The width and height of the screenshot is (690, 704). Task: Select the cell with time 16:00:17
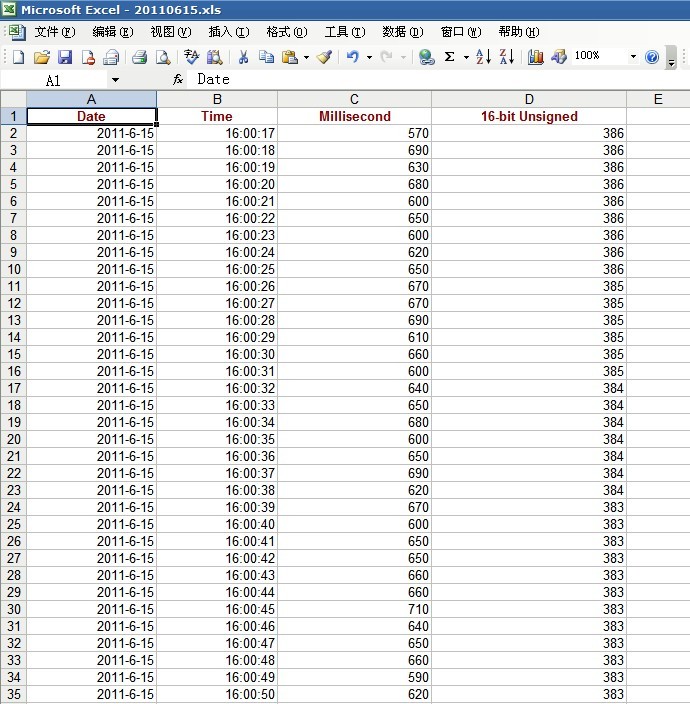[217, 133]
